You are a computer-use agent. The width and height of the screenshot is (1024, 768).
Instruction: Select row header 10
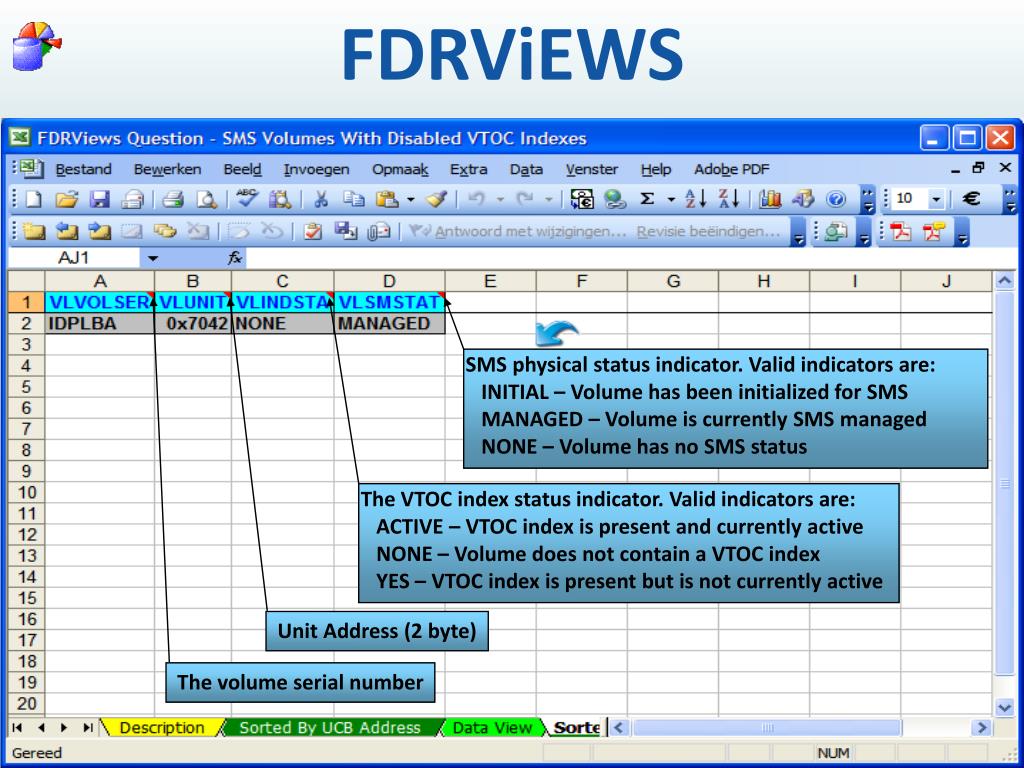(x=26, y=492)
